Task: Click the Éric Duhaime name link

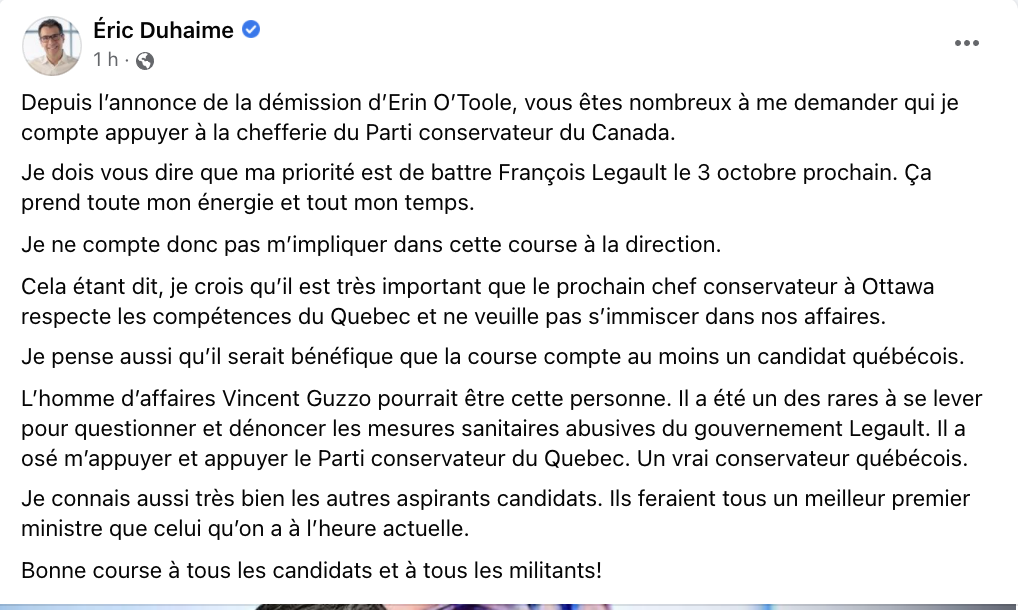Action: click(x=163, y=30)
